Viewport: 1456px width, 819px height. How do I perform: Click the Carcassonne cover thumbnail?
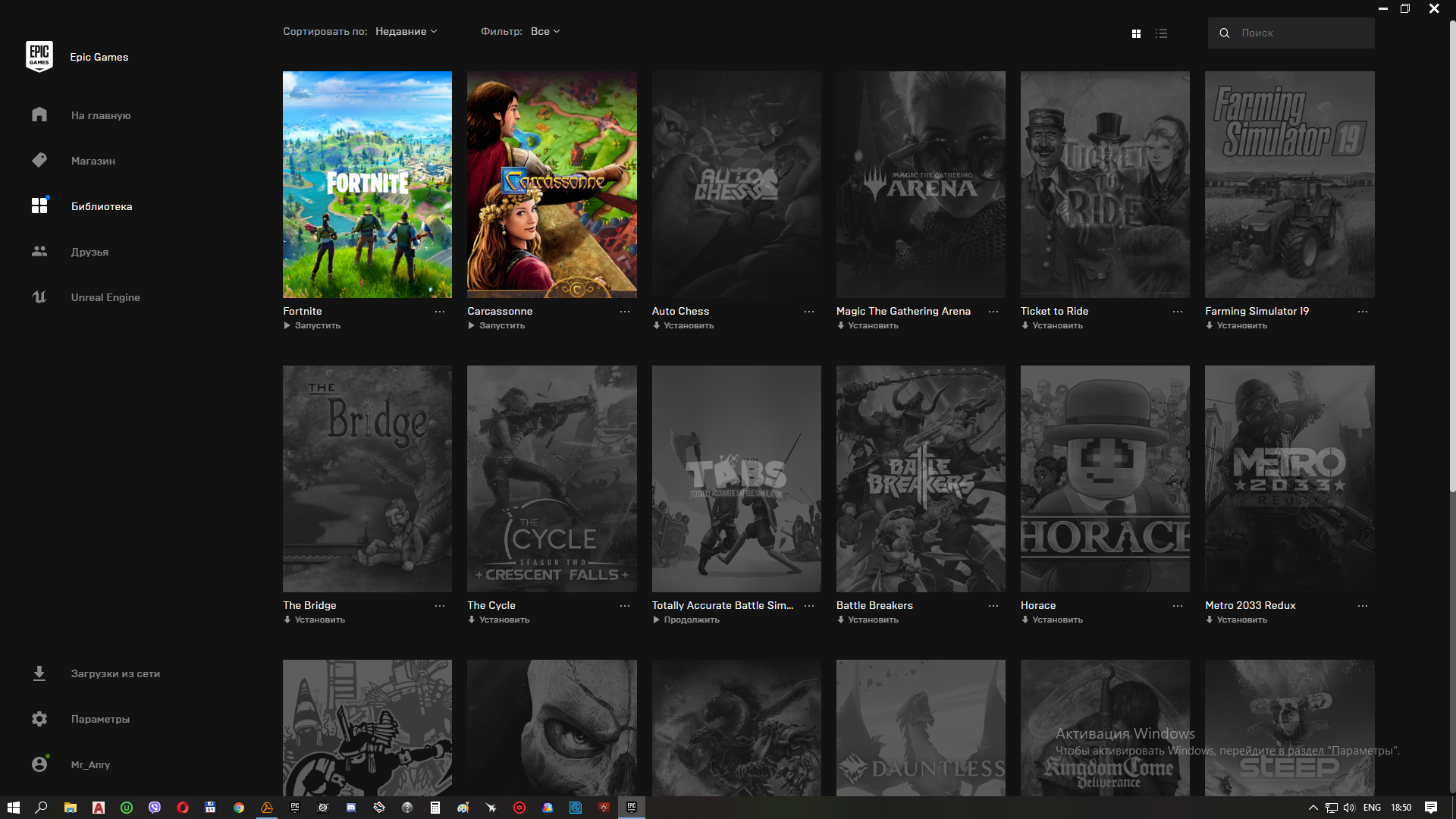coord(552,184)
